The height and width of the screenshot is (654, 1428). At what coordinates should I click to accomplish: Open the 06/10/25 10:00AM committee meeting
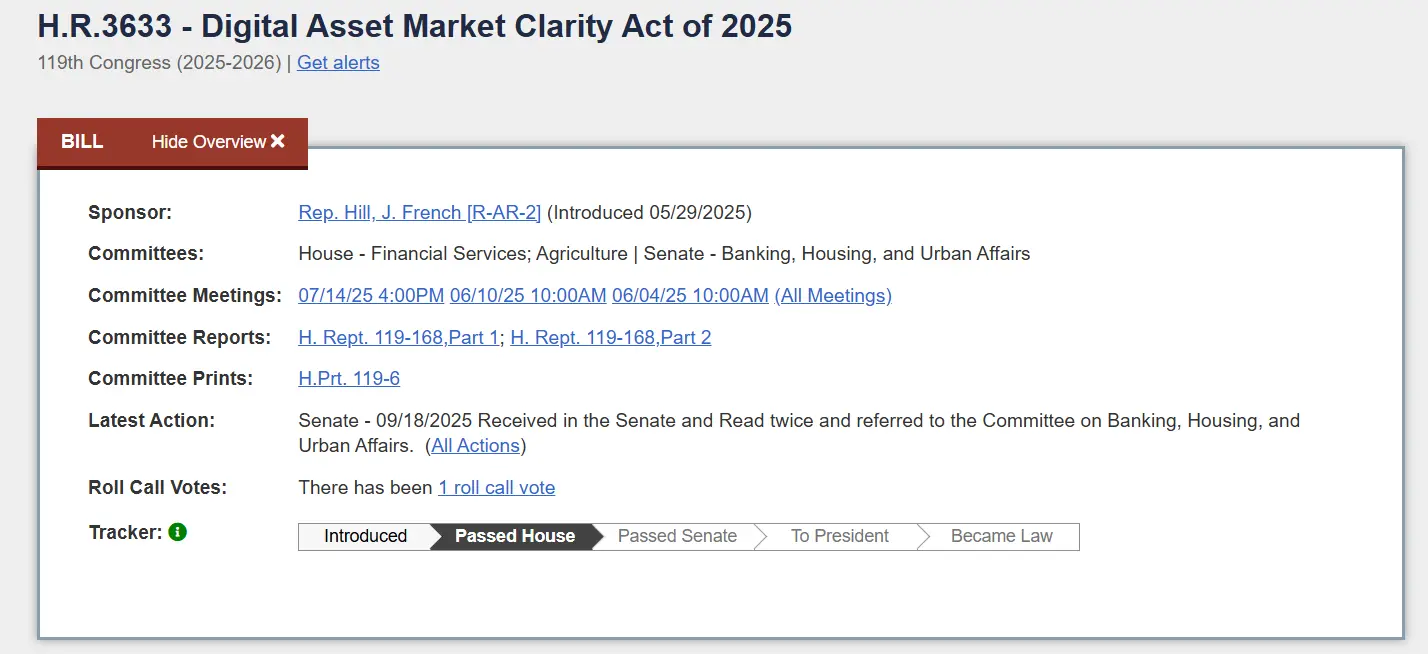pyautogui.click(x=528, y=295)
